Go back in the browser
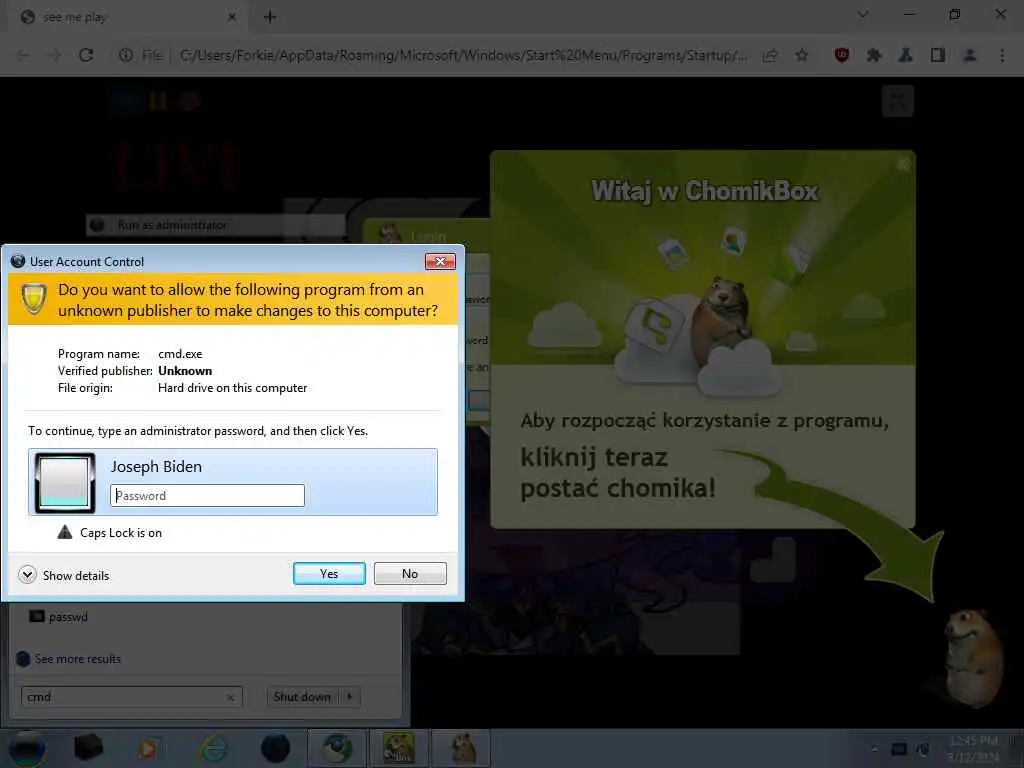Viewport: 1024px width, 768px height. point(23,55)
